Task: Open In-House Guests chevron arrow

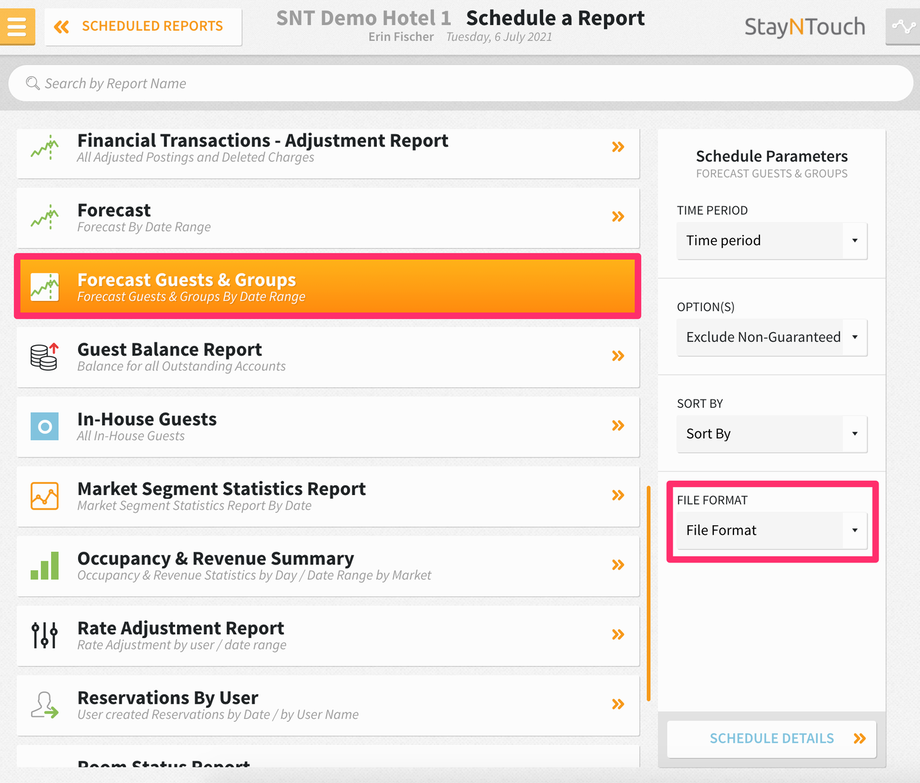Action: [x=618, y=425]
